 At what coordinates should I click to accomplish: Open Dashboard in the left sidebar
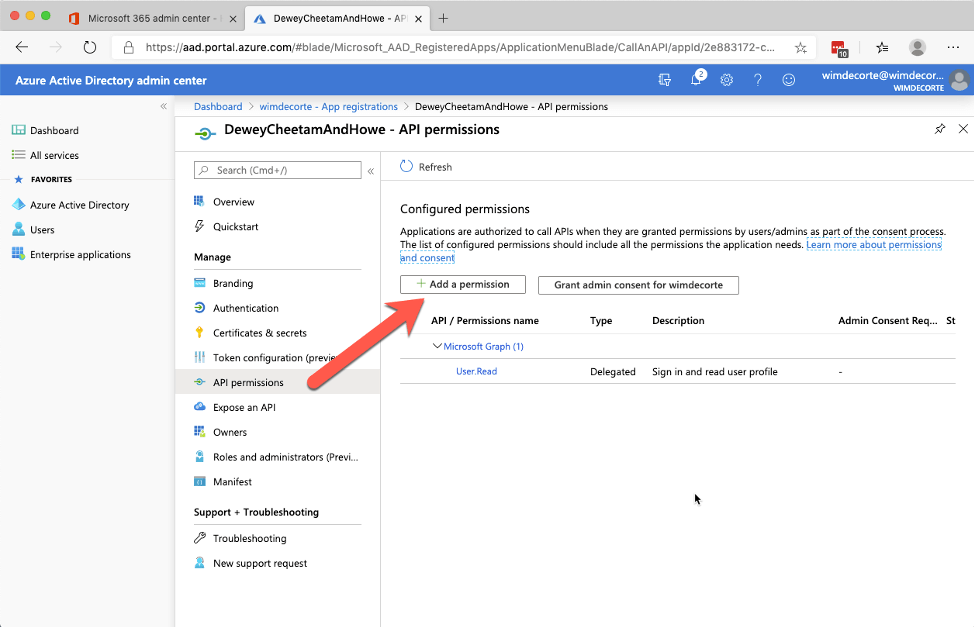54,130
